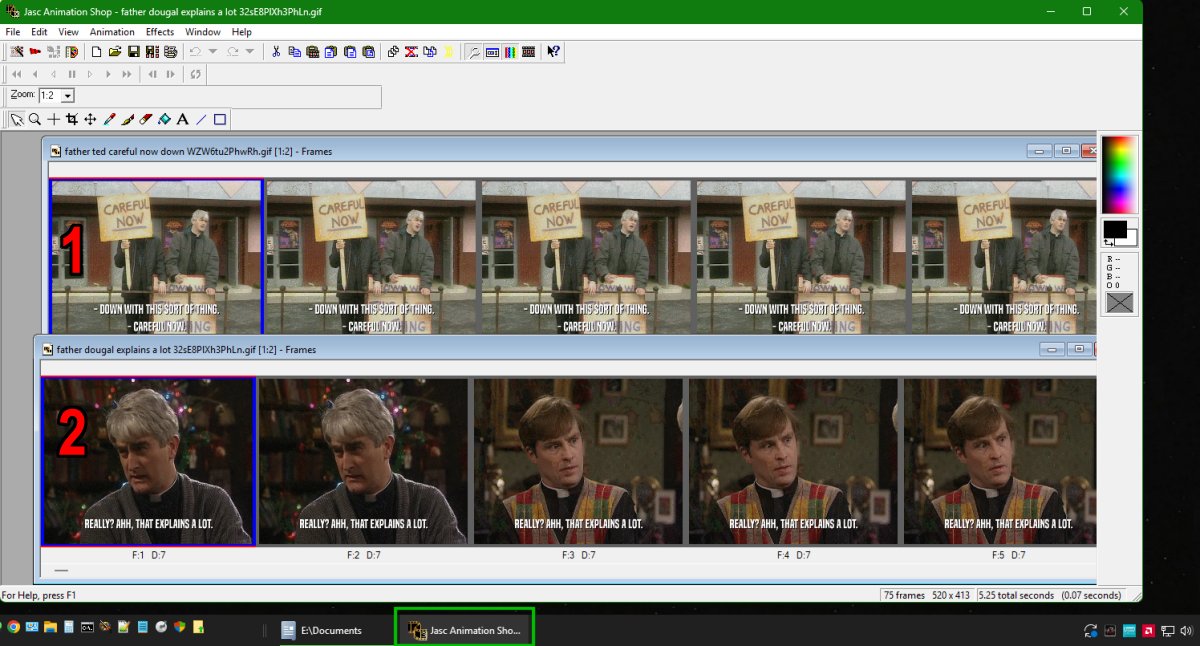Viewport: 1200px width, 646px height.
Task: Jump to last frame fast-forward button
Action: coord(127,73)
